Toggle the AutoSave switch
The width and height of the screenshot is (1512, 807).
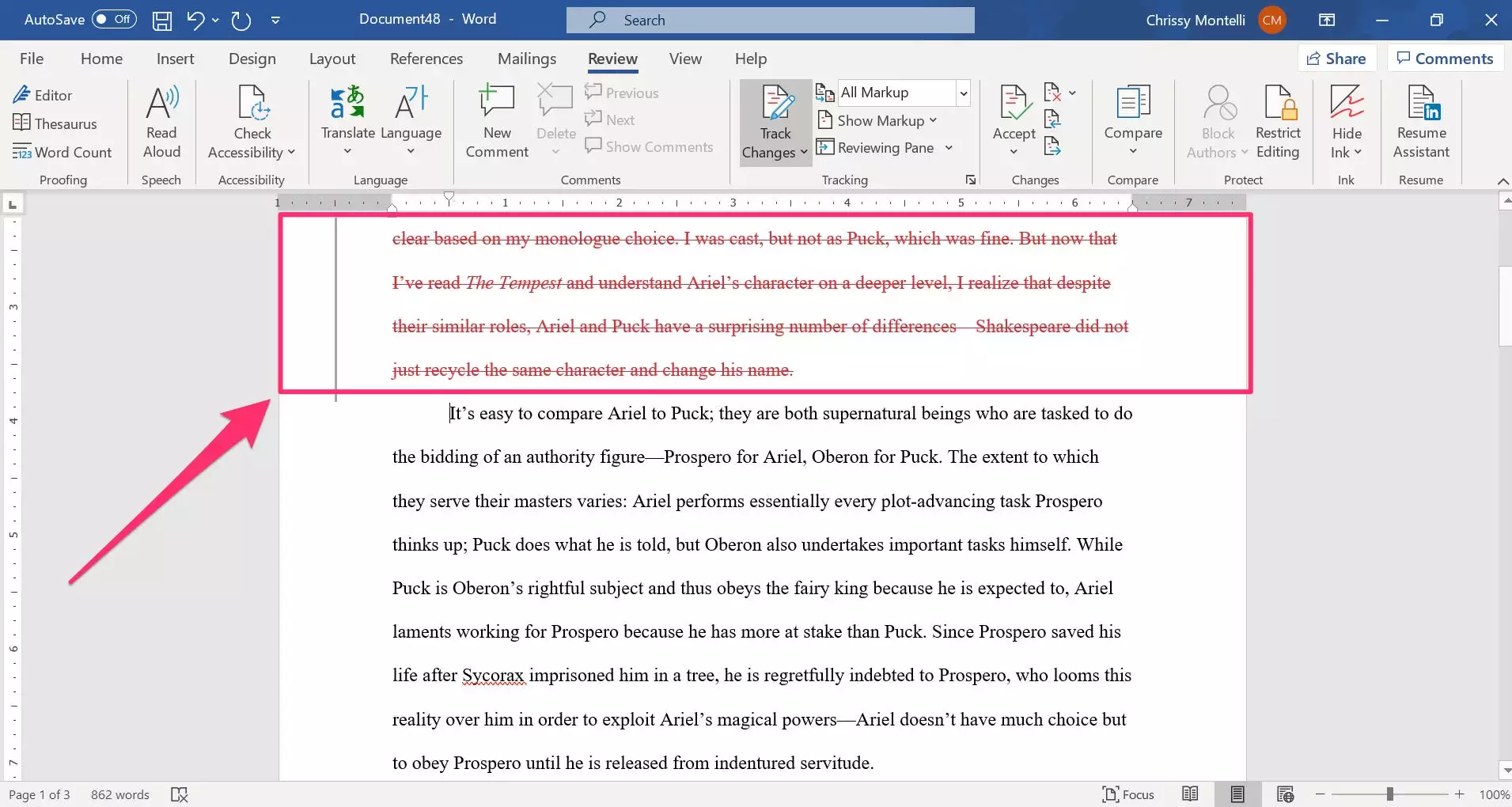coord(114,19)
